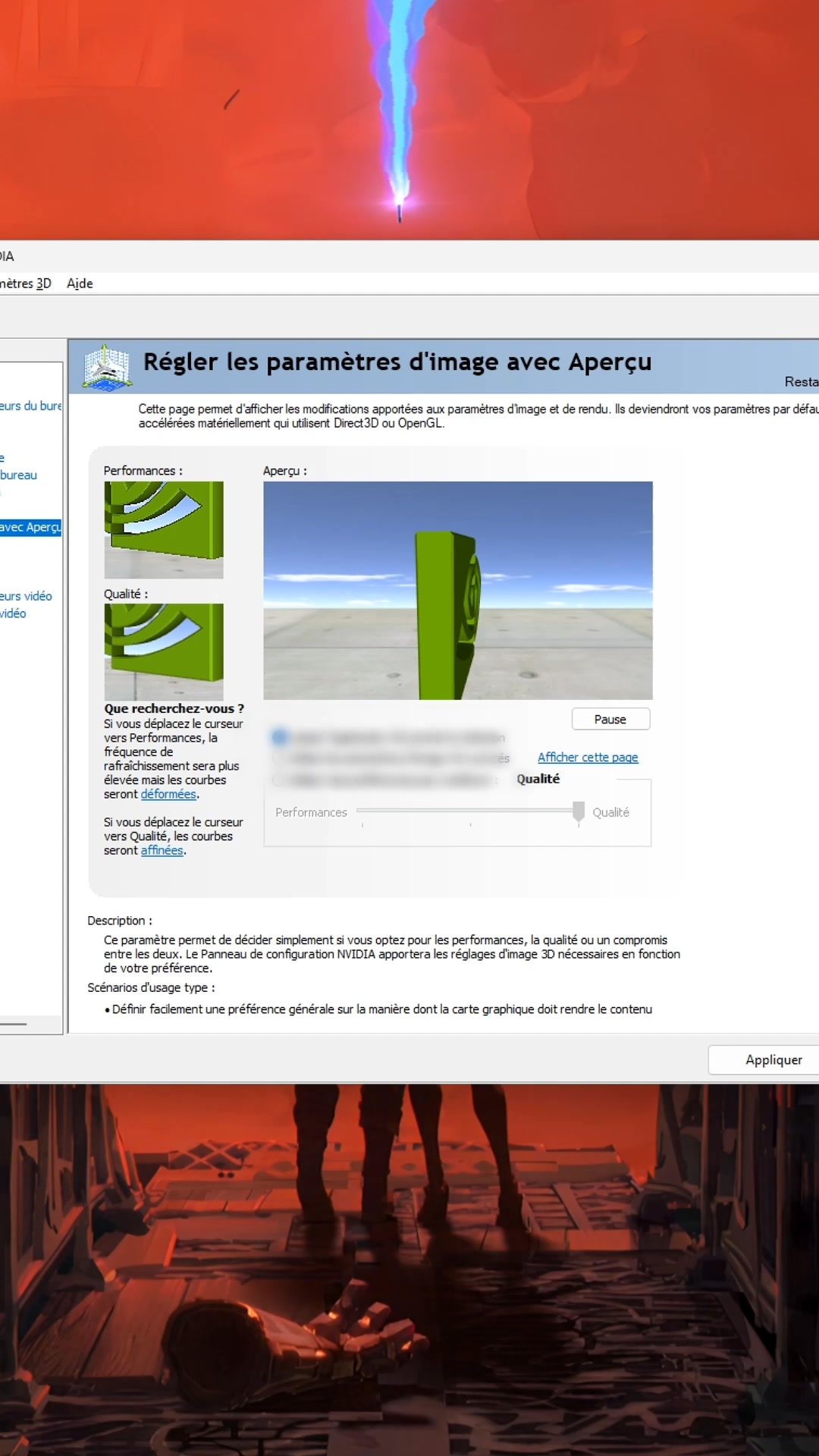Click the Aperçu 3D preview image
819x1456 pixels.
[458, 590]
